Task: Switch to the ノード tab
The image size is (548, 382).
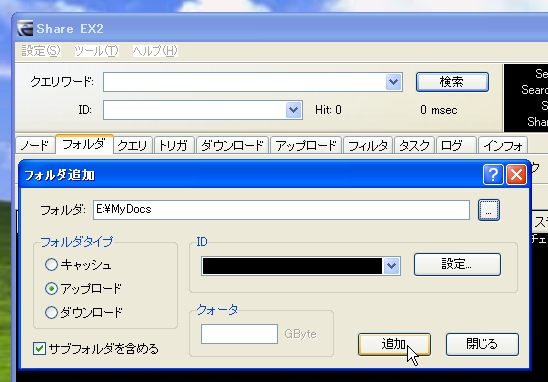Action: tap(35, 145)
